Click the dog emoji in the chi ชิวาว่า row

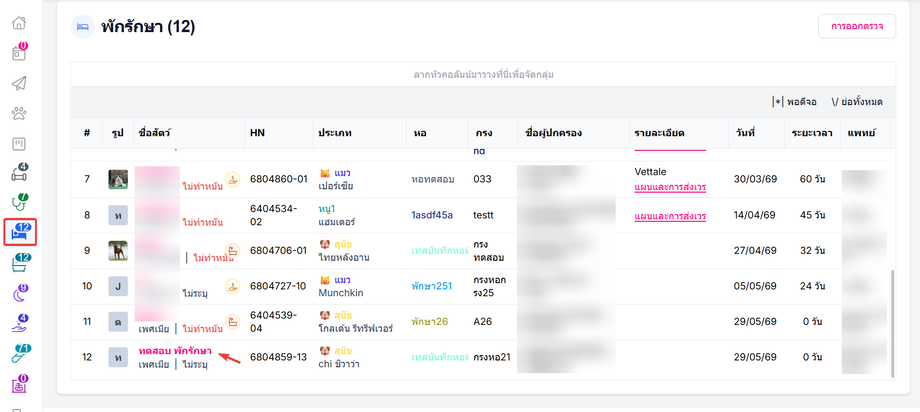pyautogui.click(x=324, y=351)
